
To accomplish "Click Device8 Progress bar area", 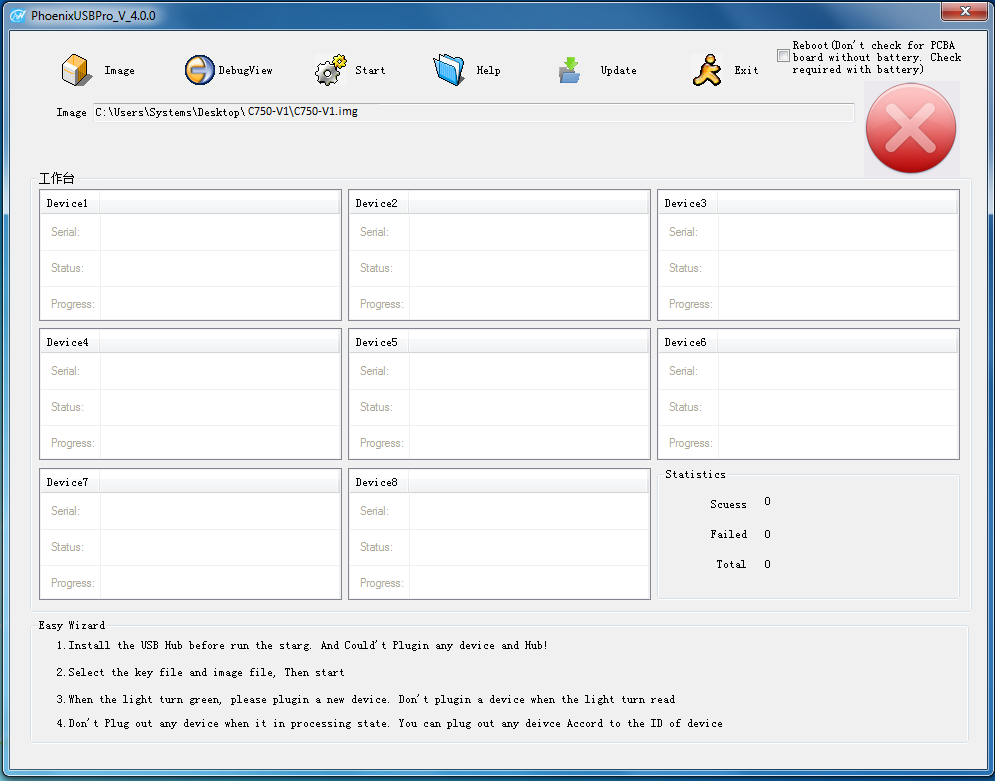I will click(529, 583).
